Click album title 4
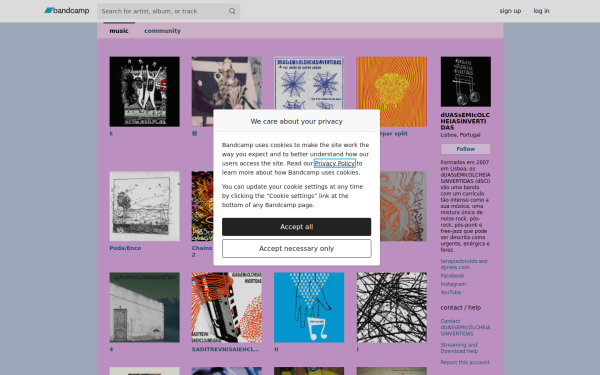Screen dimensions: 600x375 click(x=111, y=349)
